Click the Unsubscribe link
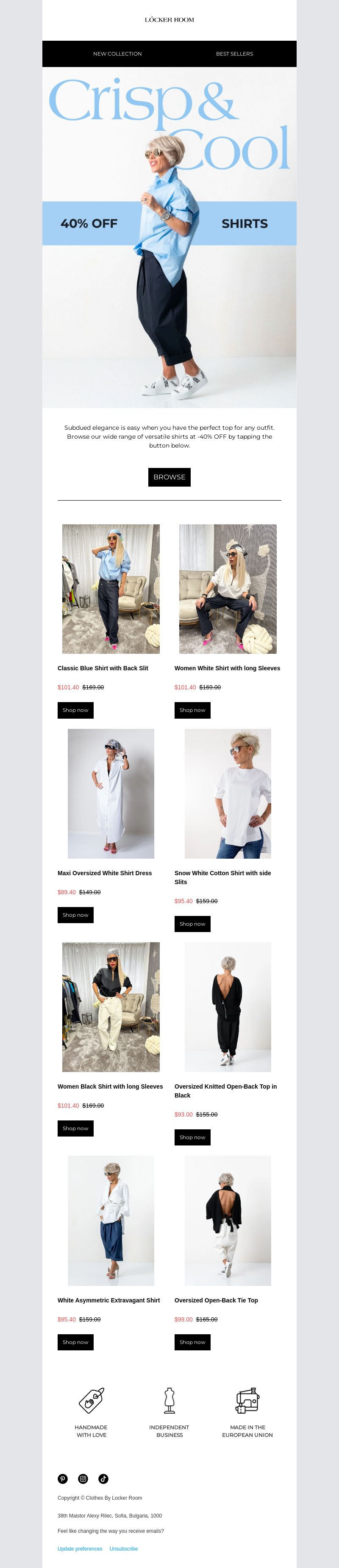339x1568 pixels. point(124,1548)
